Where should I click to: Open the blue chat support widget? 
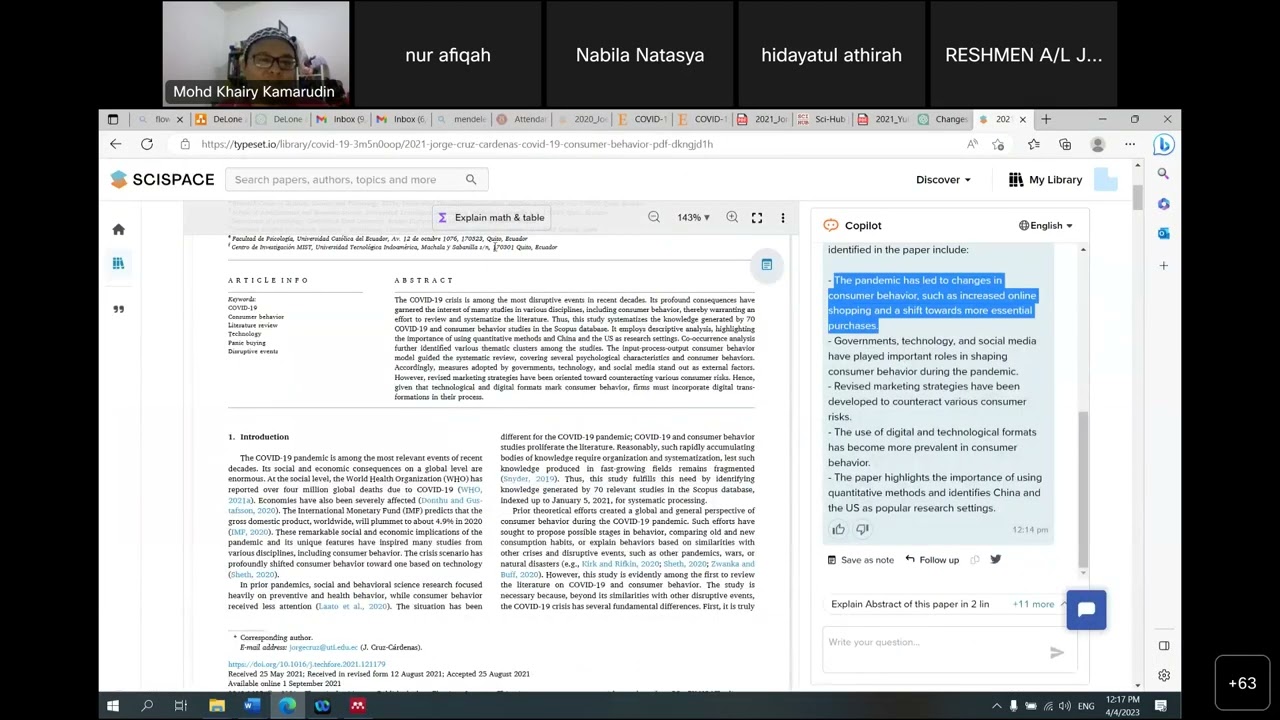point(1086,609)
